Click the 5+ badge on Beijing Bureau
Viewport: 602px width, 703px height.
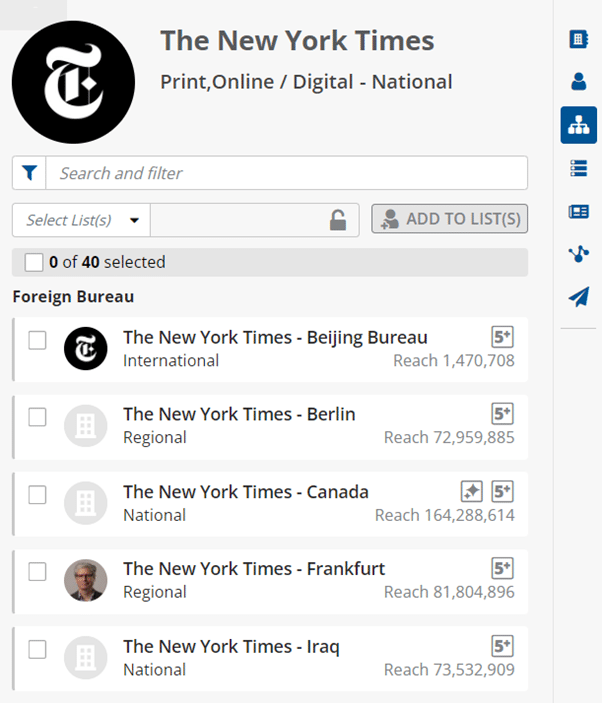coord(502,337)
